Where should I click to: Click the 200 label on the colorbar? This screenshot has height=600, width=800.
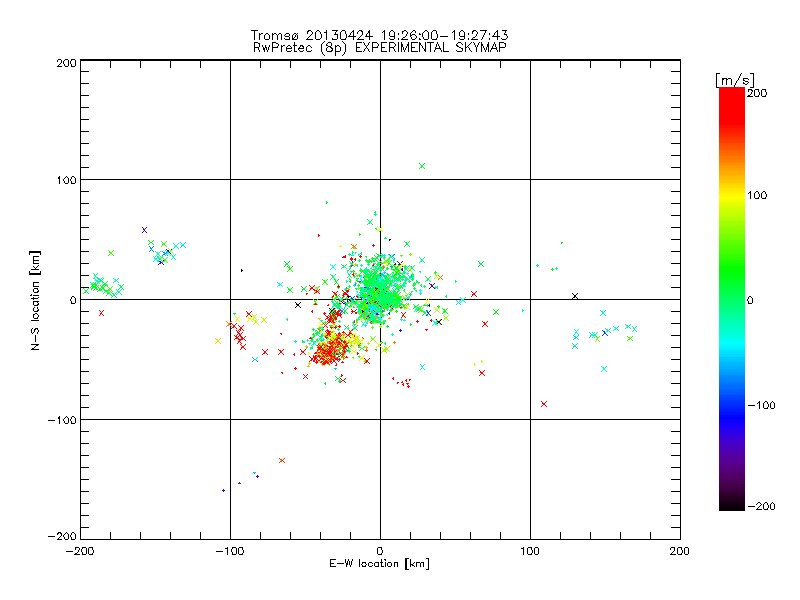[x=757, y=93]
